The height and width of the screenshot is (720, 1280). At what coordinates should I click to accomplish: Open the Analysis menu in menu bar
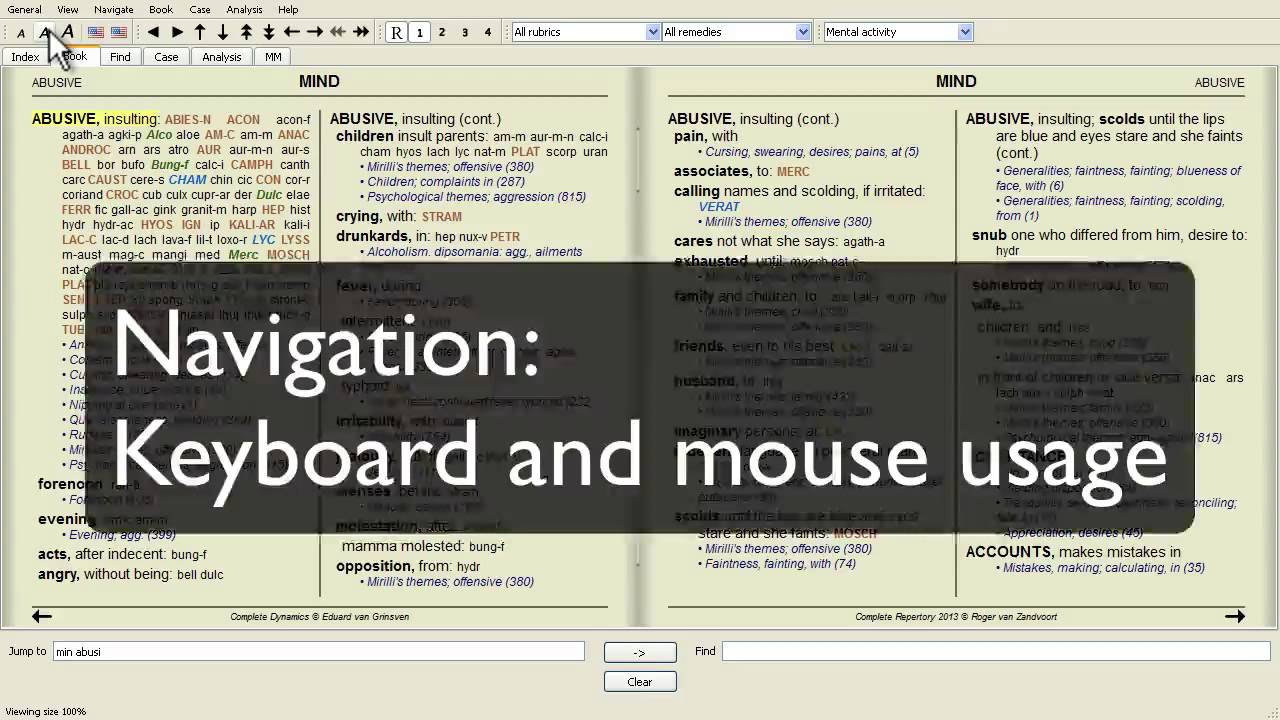click(245, 9)
